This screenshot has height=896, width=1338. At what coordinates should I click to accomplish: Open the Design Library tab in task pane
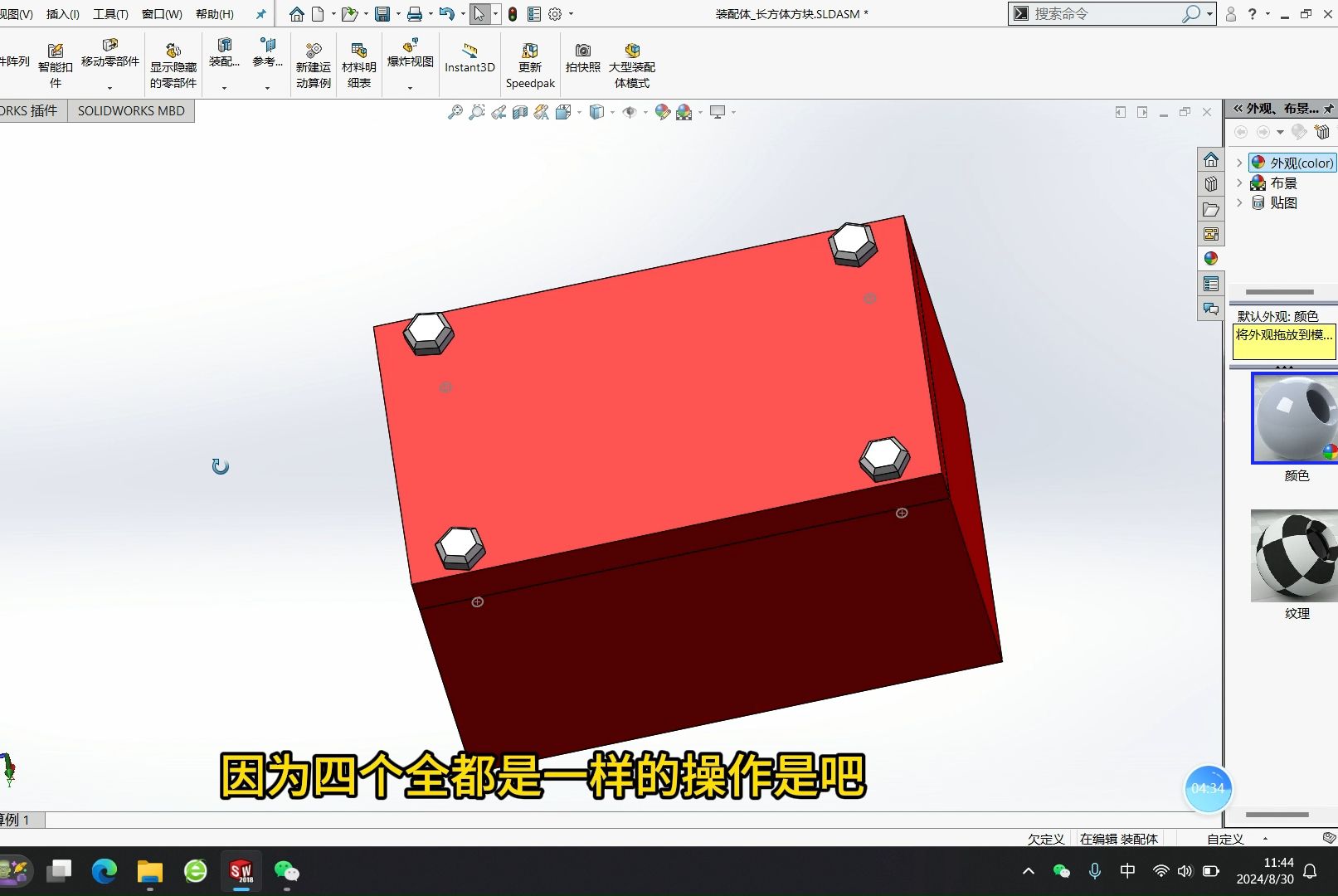click(x=1210, y=183)
